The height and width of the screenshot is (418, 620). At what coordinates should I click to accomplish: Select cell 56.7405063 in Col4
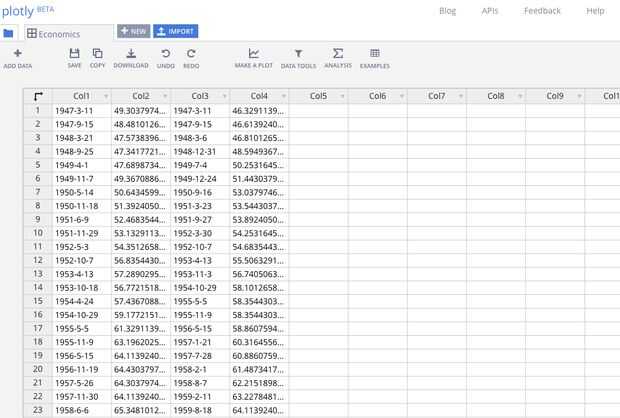tap(259, 274)
